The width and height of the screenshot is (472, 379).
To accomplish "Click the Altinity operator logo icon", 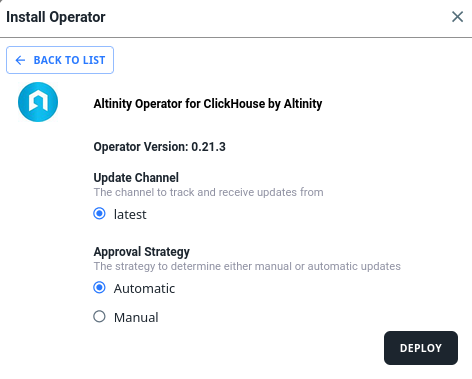I will 38,102.
